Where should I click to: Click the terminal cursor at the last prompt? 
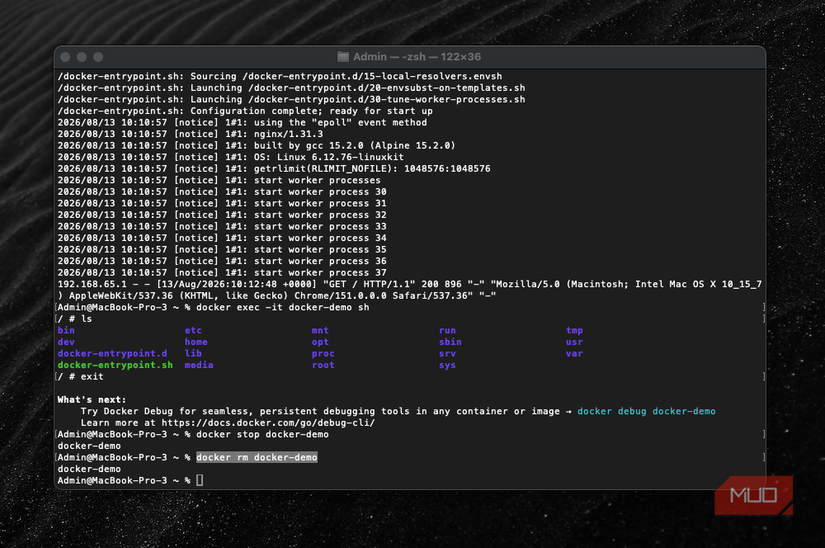pos(199,480)
